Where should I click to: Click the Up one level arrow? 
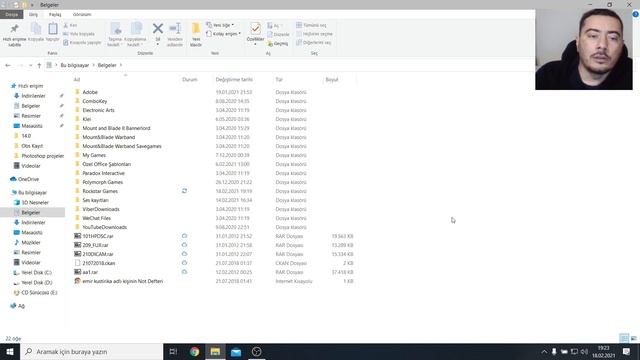click(x=39, y=65)
